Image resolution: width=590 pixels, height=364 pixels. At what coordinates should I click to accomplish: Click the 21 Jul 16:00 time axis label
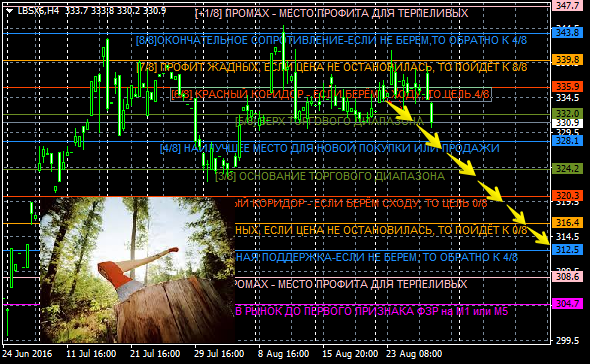pyautogui.click(x=155, y=354)
